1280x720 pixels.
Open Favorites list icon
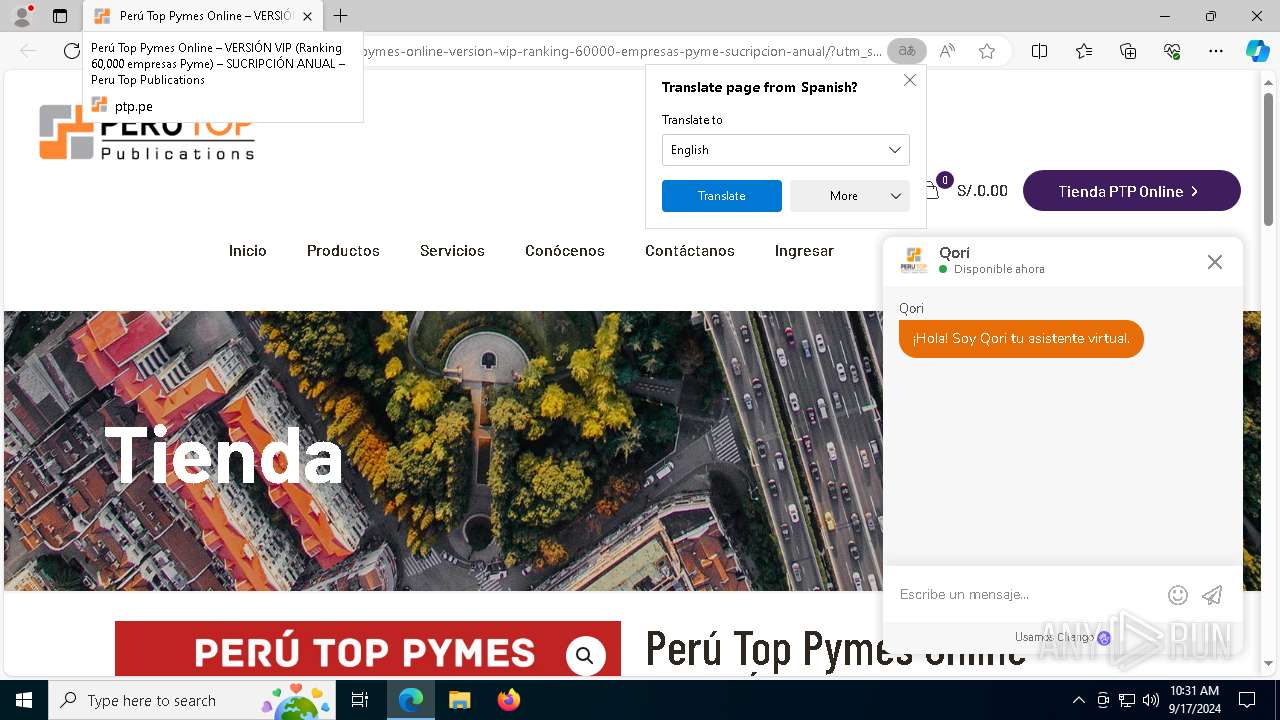(x=1084, y=51)
